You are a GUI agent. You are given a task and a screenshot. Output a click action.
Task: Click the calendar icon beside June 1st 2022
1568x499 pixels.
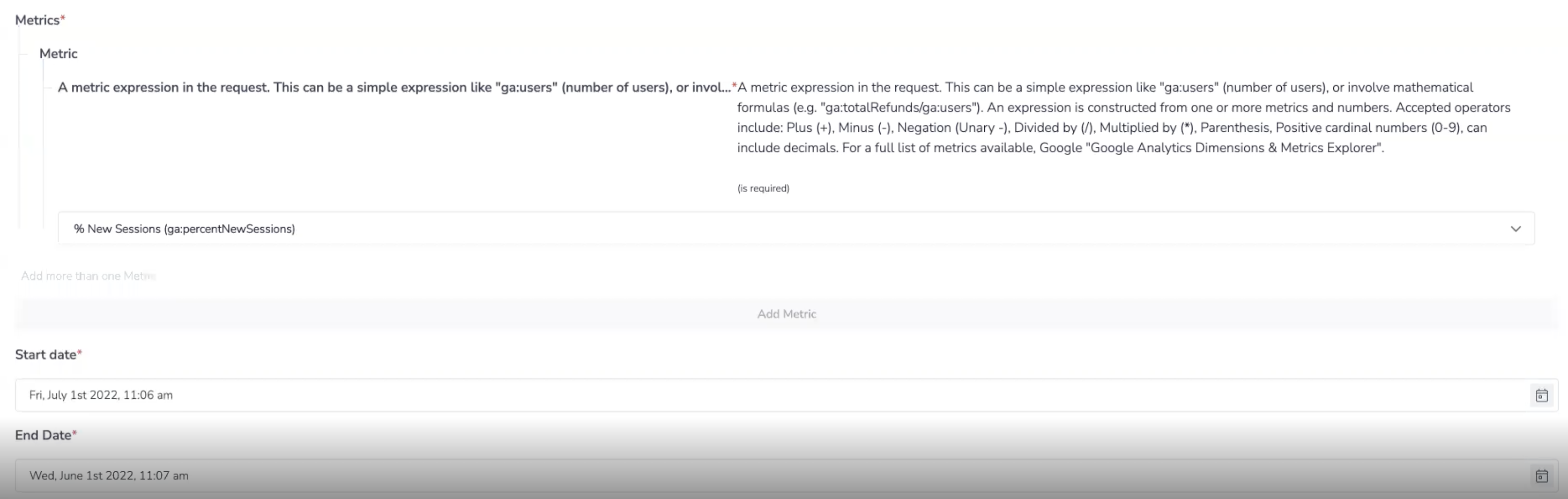[x=1542, y=475]
